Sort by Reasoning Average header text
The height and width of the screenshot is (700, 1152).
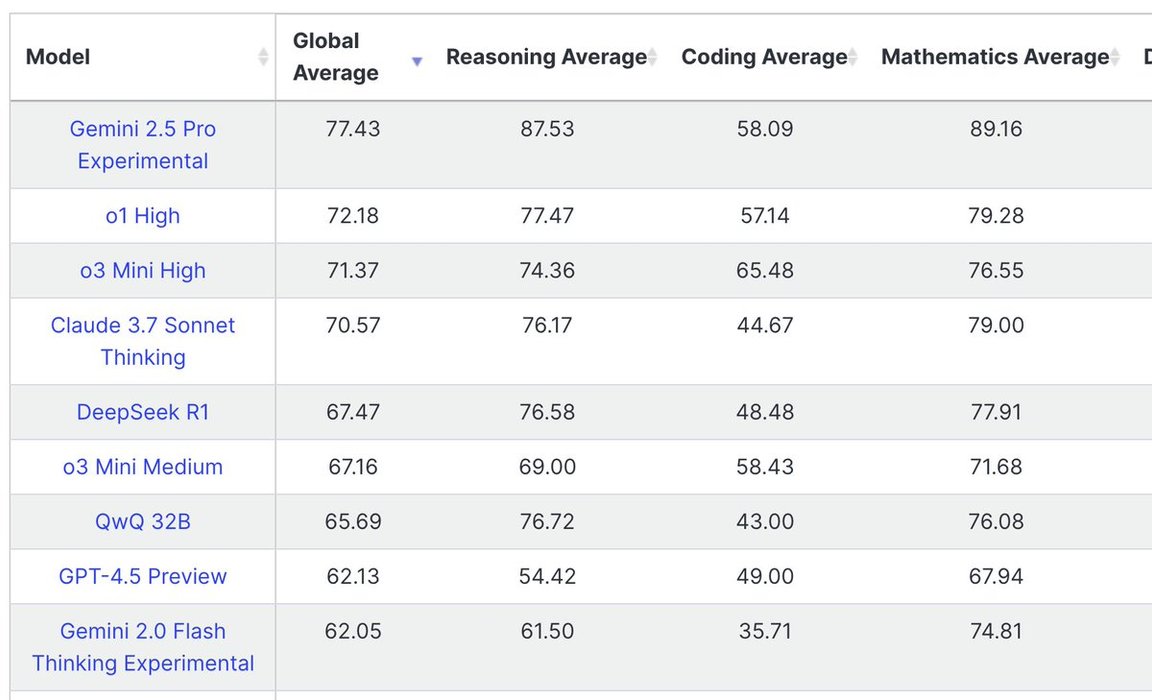pos(546,57)
